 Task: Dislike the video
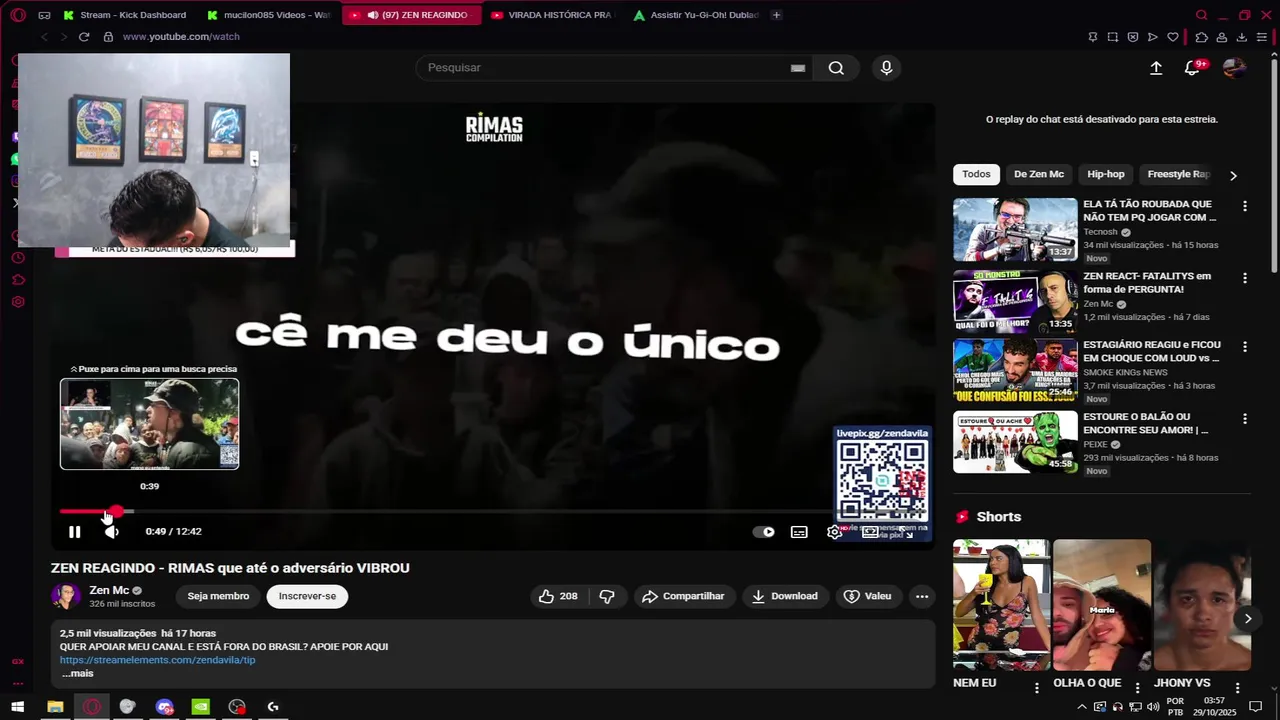tap(606, 596)
